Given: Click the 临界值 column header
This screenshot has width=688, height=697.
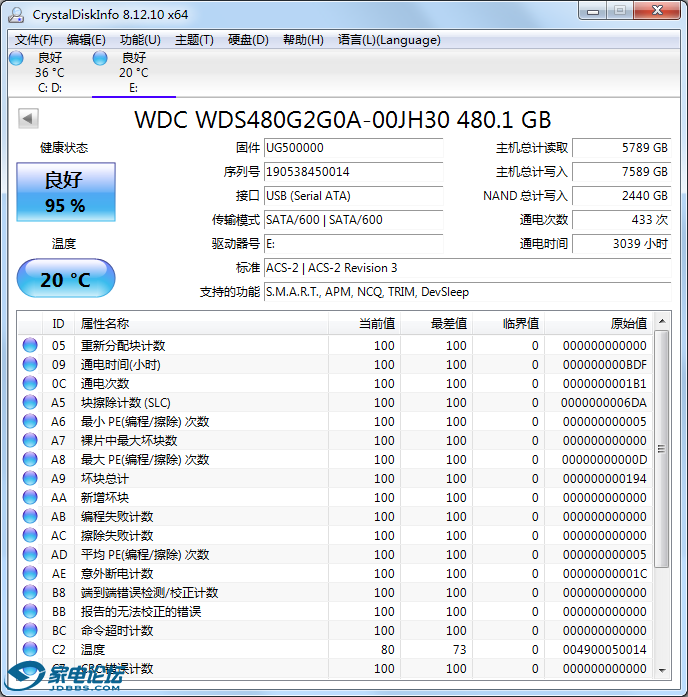Looking at the screenshot, I should pyautogui.click(x=508, y=324).
